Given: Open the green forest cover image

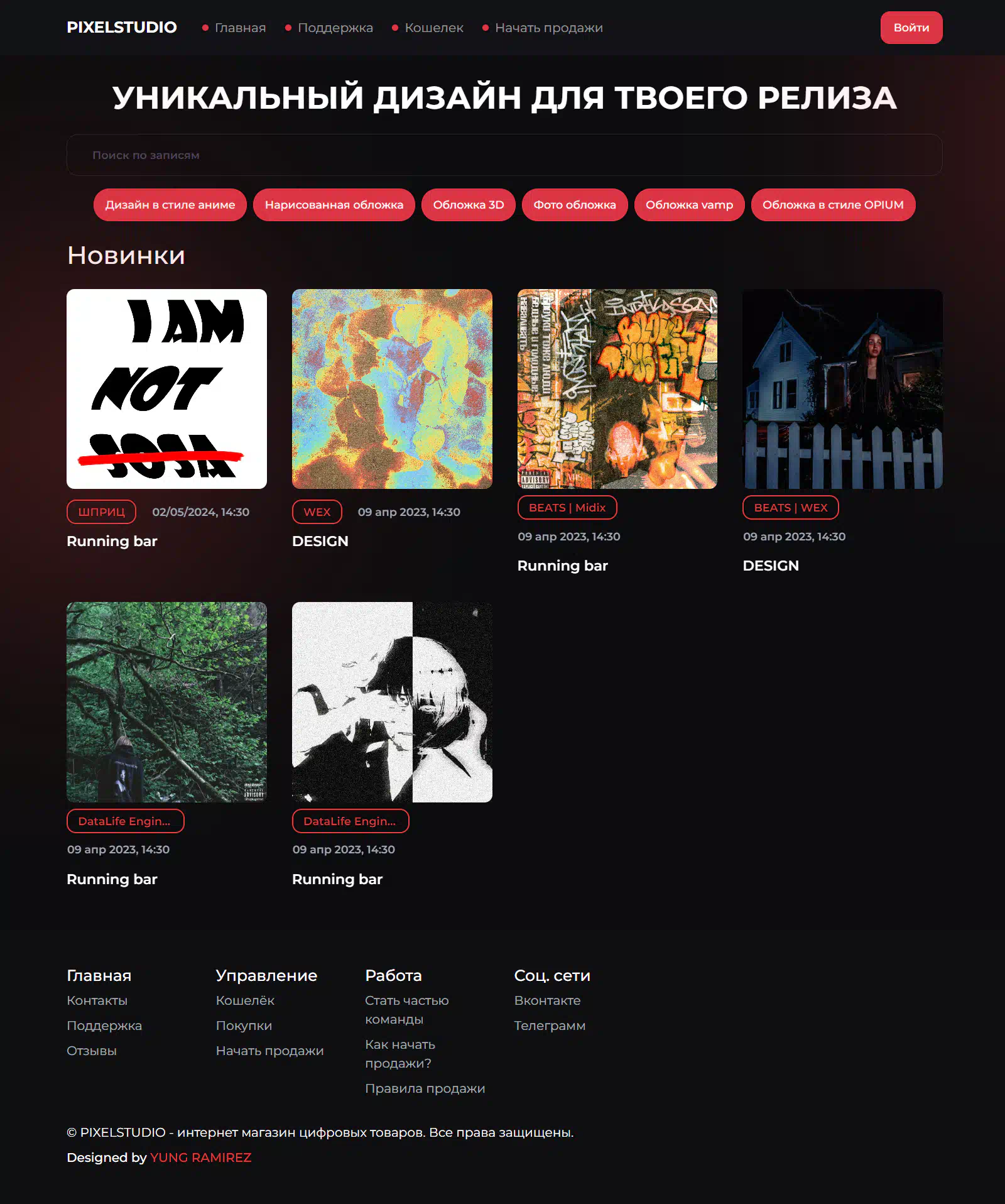Looking at the screenshot, I should (166, 702).
